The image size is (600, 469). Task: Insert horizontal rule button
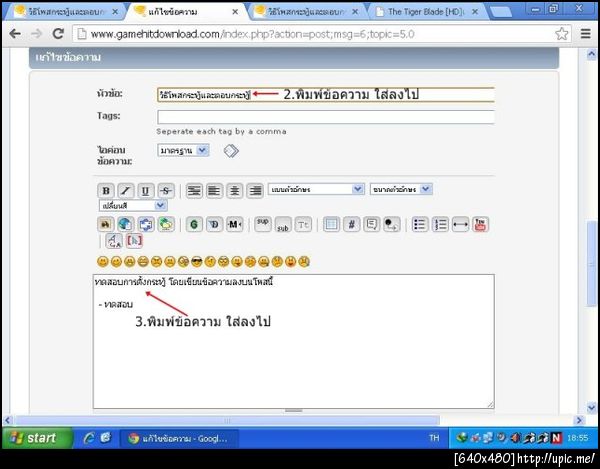tap(460, 224)
